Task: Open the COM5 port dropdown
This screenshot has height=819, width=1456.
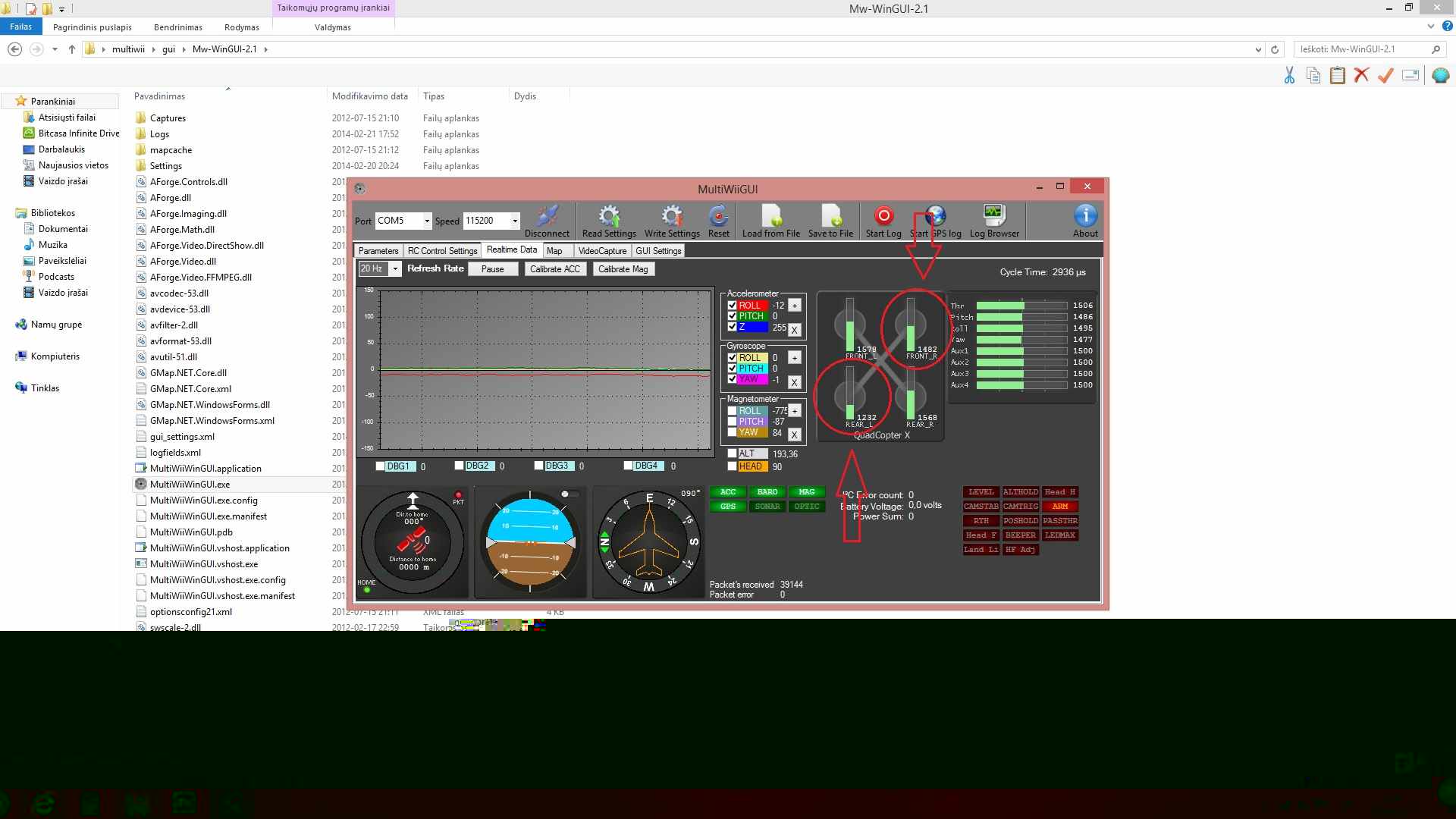Action: pyautogui.click(x=427, y=221)
